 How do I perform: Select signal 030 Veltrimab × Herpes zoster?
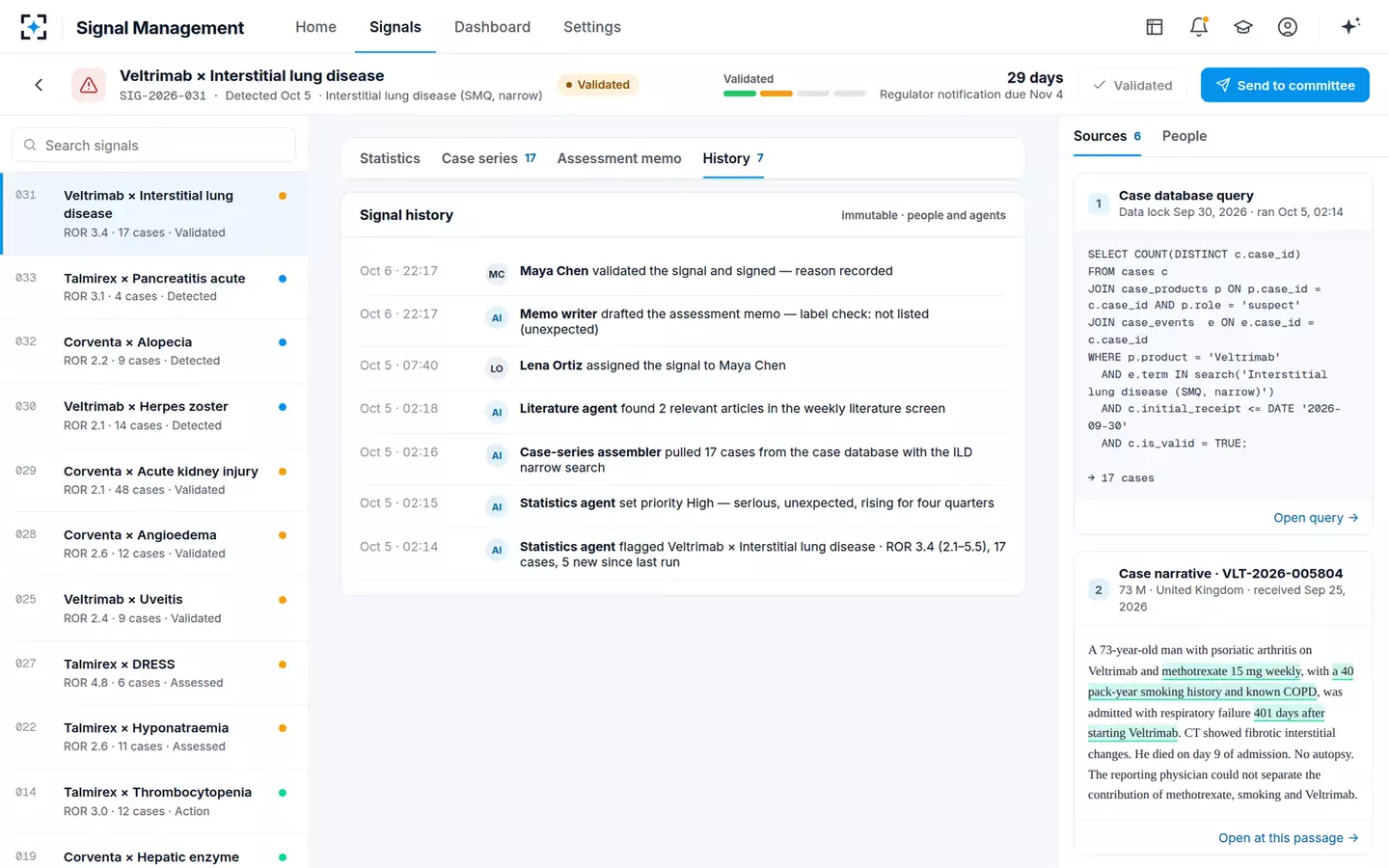pos(154,416)
